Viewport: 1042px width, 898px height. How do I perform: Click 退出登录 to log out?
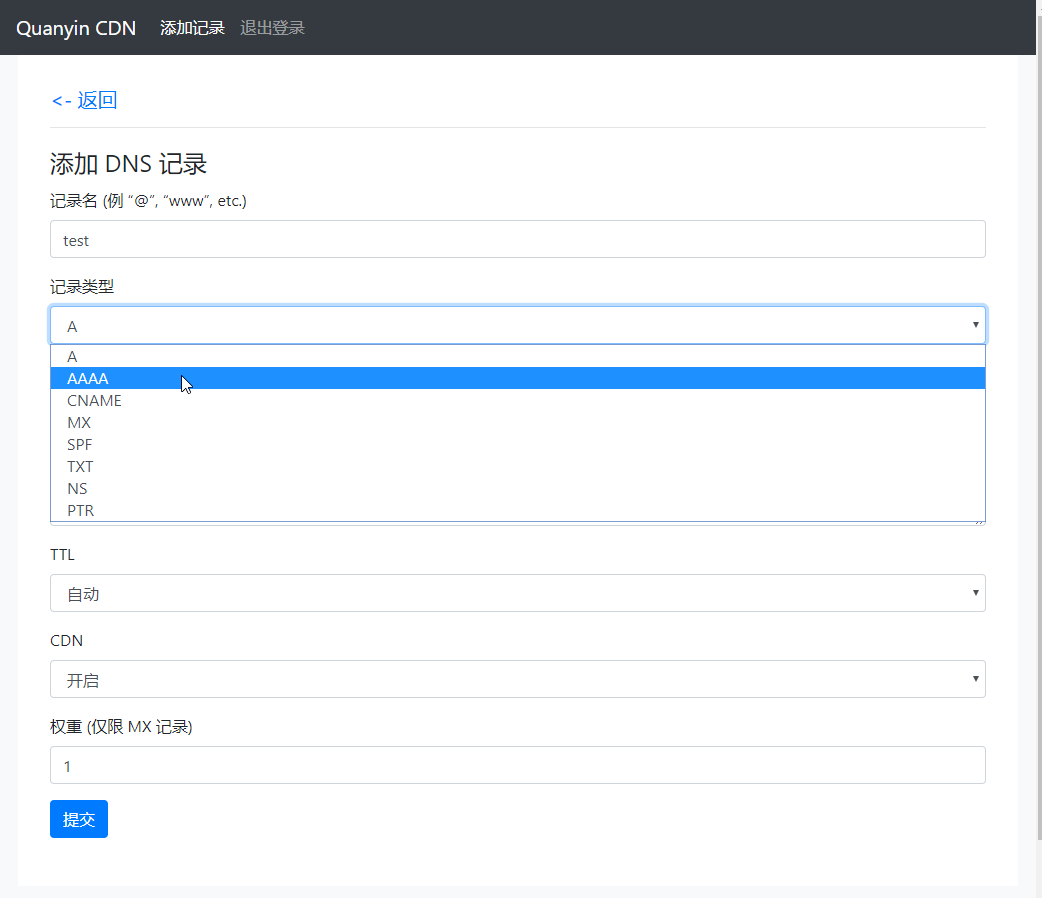pyautogui.click(x=272, y=28)
